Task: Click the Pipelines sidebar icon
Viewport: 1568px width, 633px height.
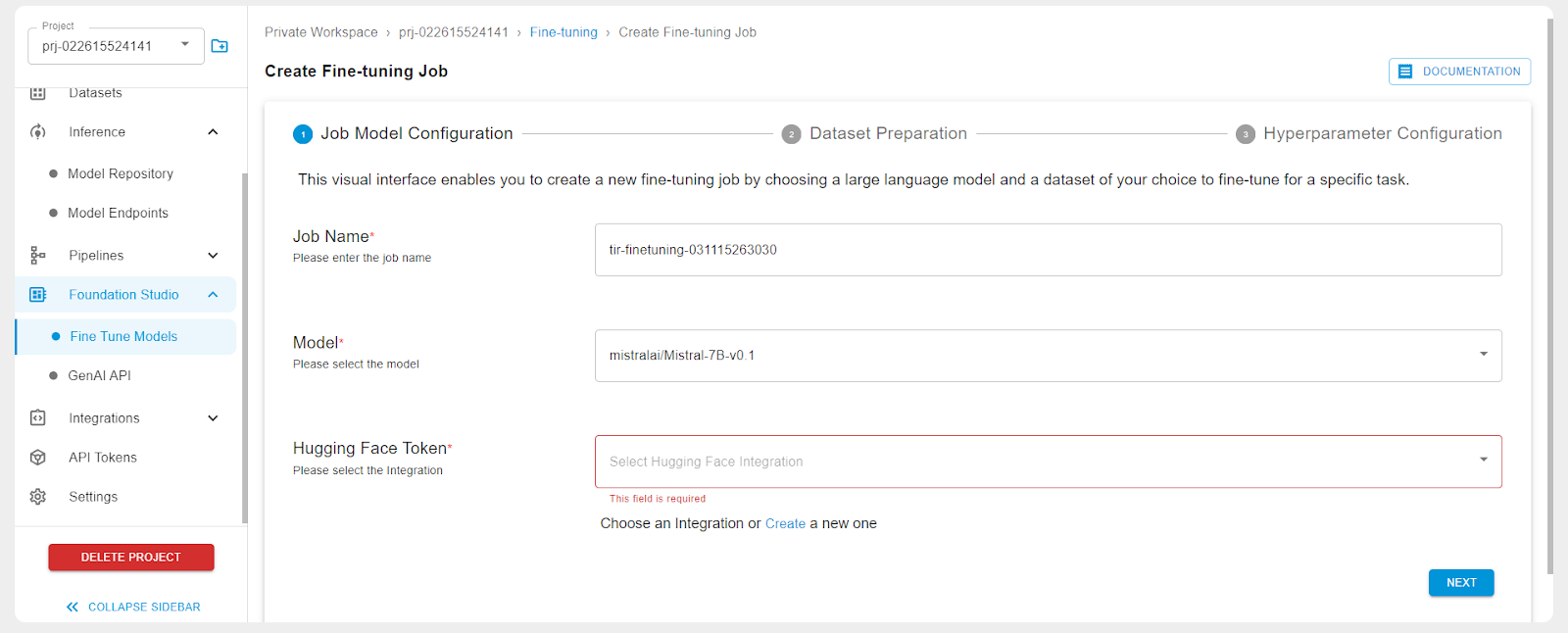Action: pos(38,256)
